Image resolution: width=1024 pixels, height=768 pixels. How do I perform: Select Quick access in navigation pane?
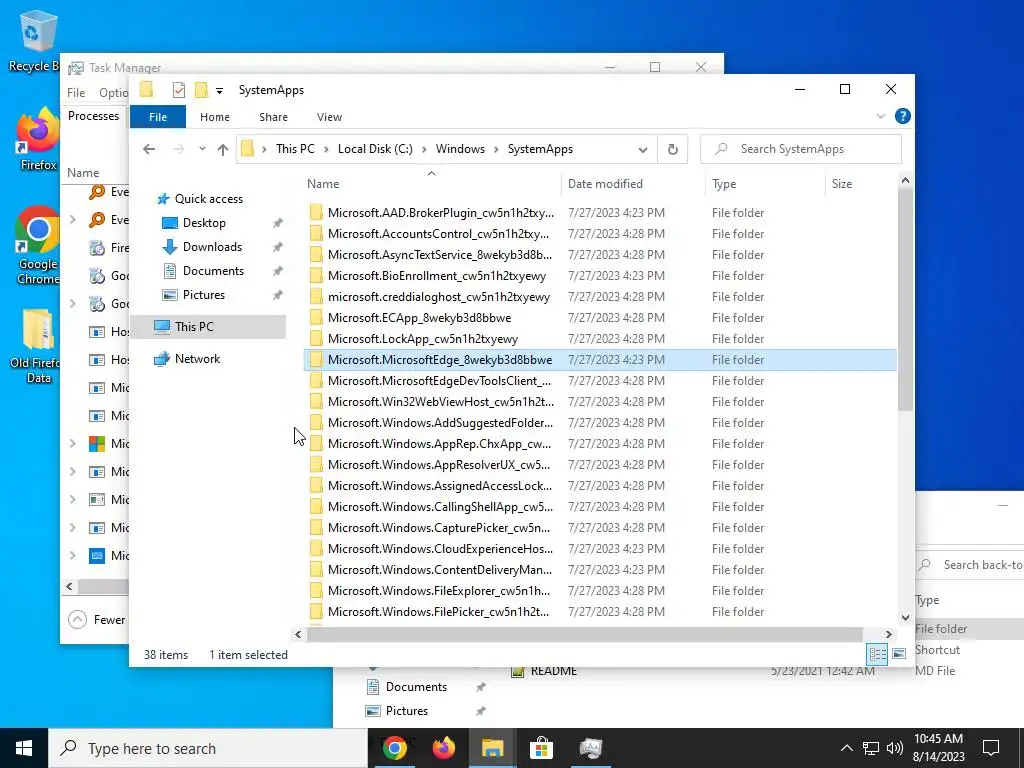coord(208,199)
